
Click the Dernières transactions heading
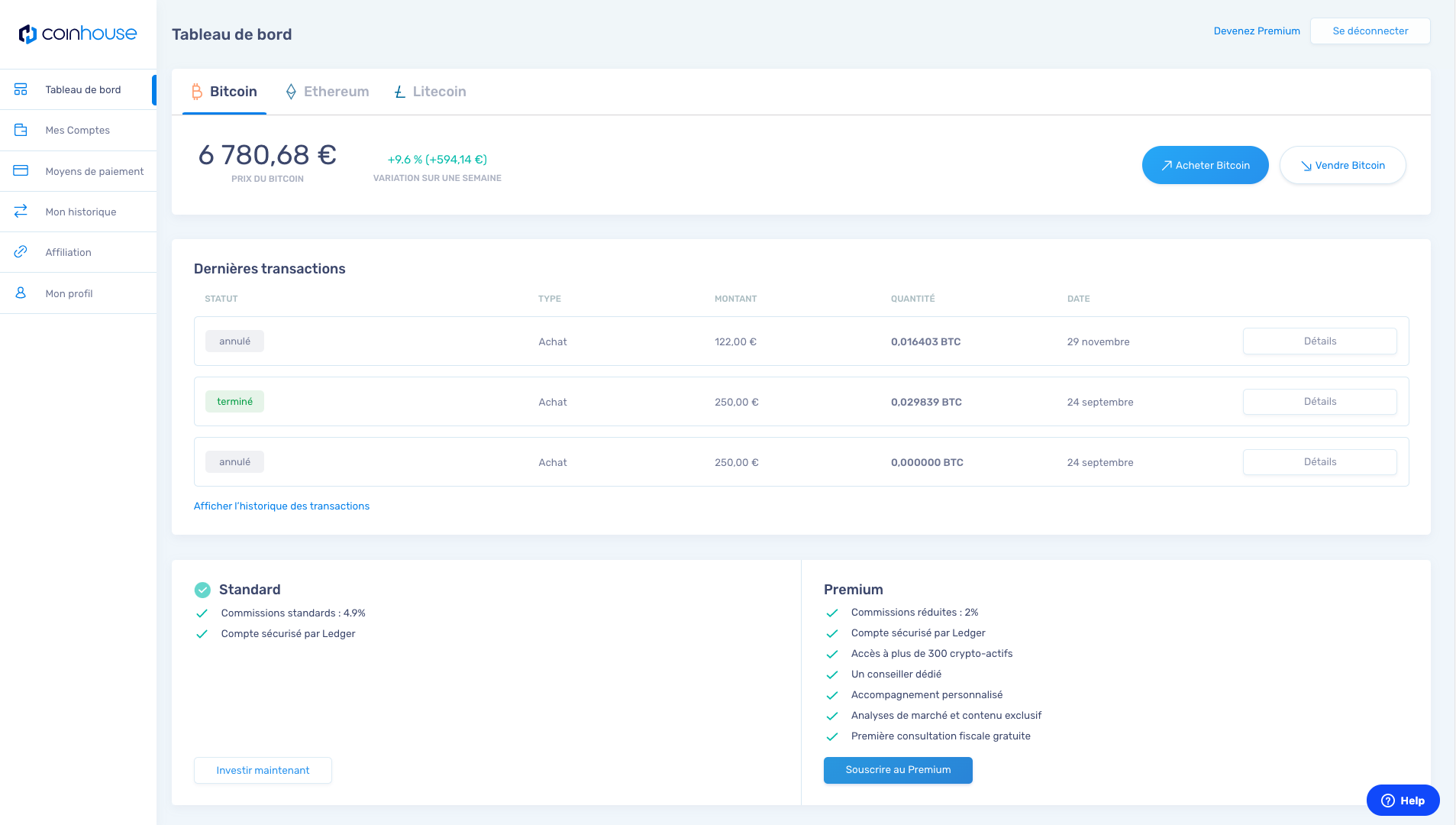coord(270,269)
